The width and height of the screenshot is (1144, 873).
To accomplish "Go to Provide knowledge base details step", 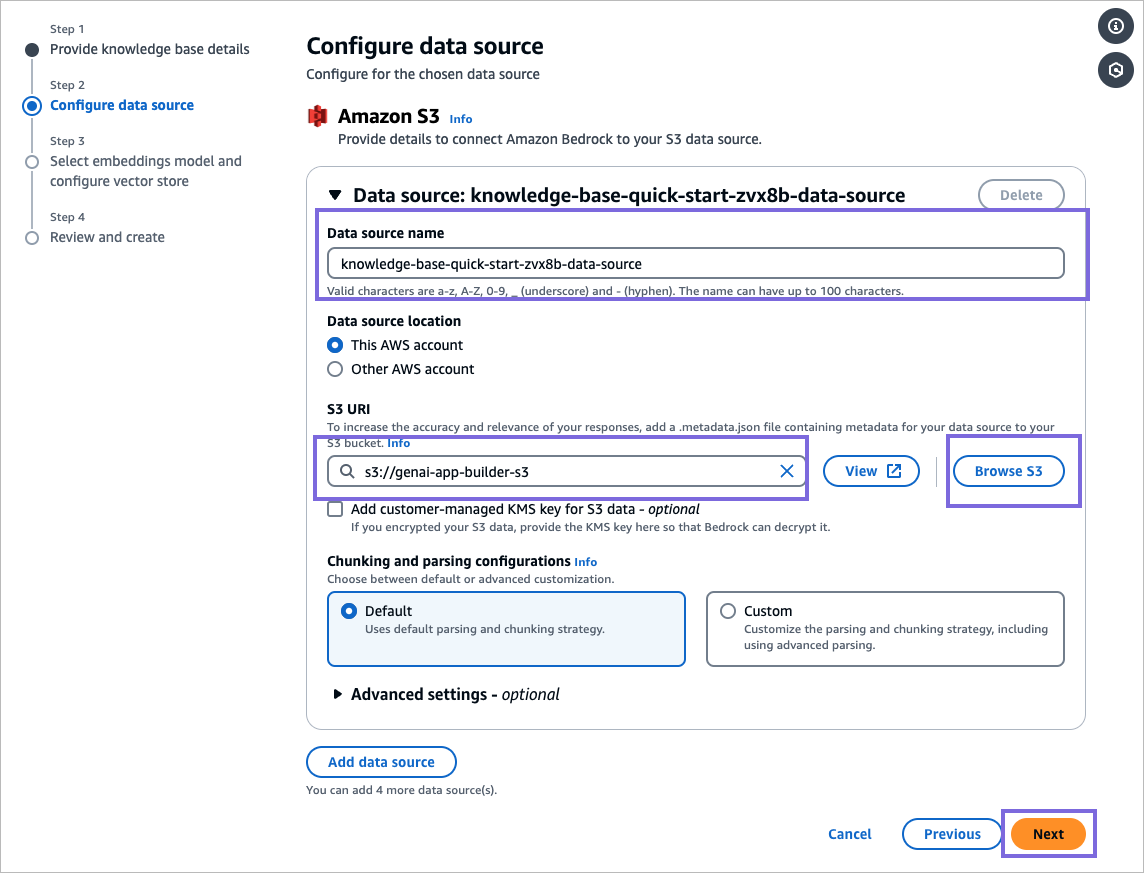I will (x=150, y=49).
